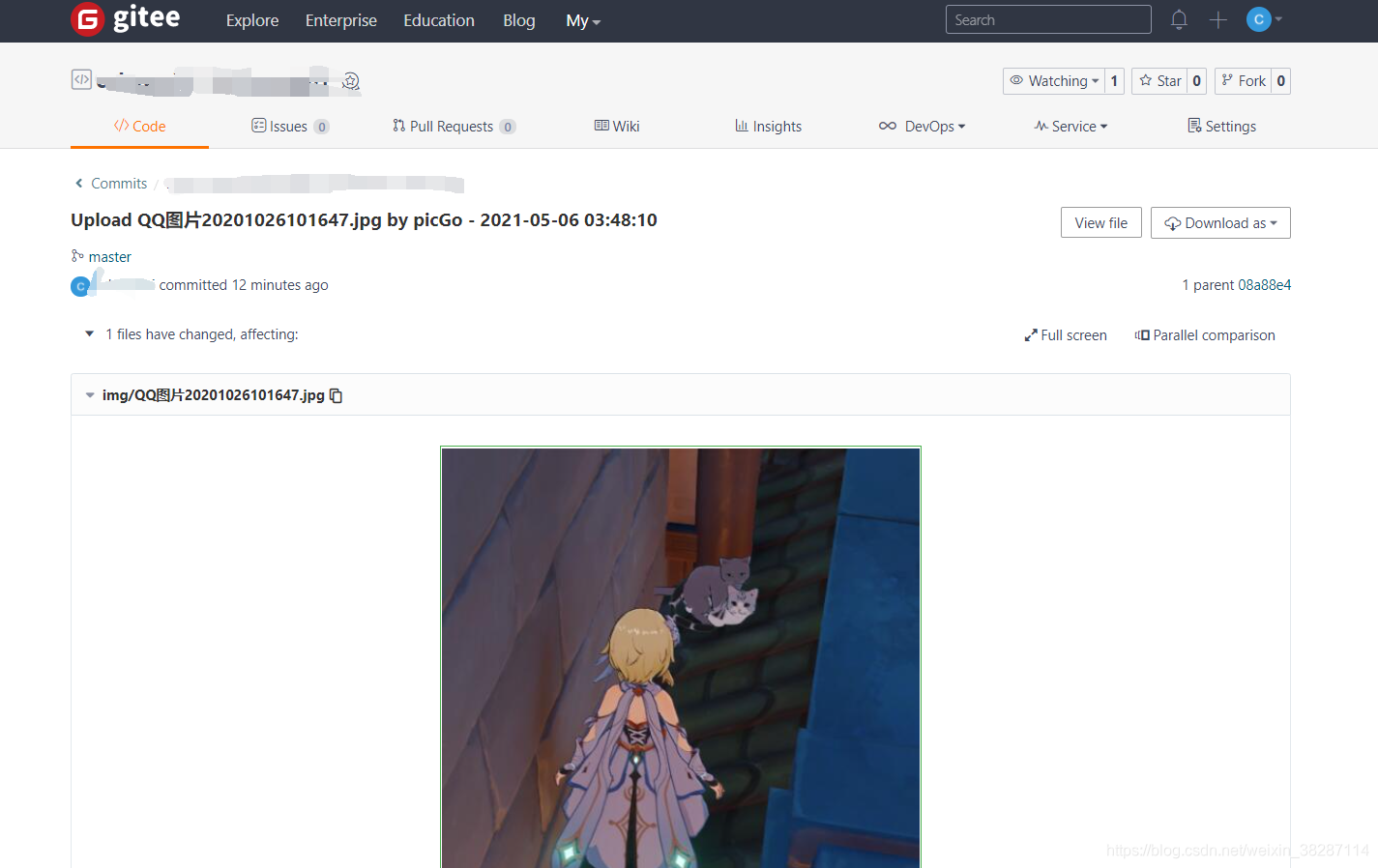The width and height of the screenshot is (1378, 868).
Task: Open the notifications bell
Action: coord(1179,19)
